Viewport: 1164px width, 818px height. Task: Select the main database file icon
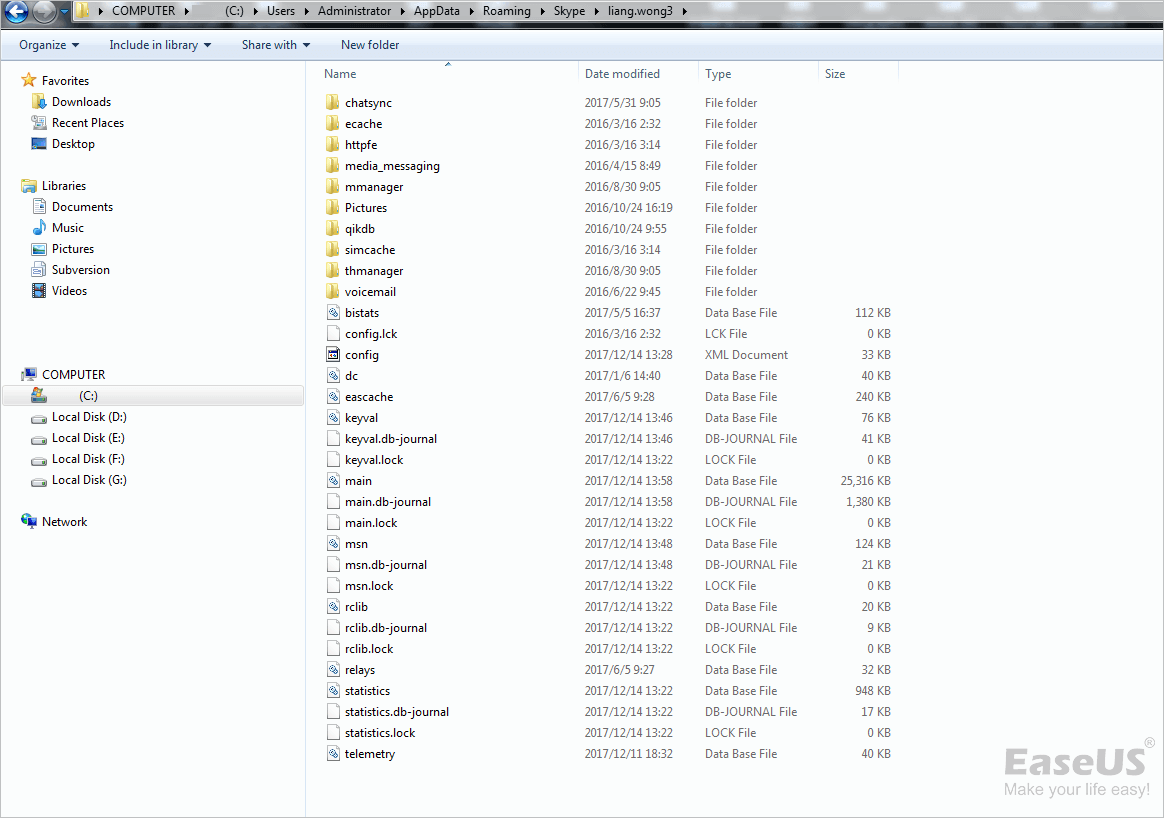click(333, 481)
